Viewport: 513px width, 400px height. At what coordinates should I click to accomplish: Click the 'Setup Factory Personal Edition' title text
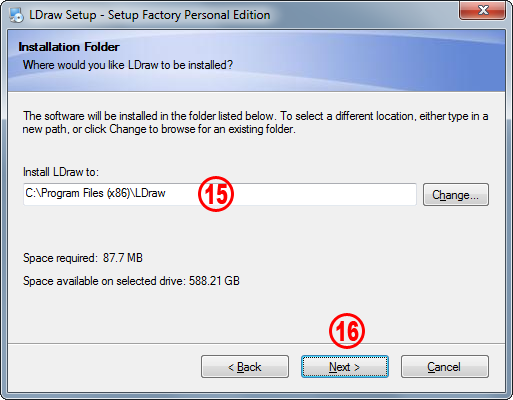[189, 15]
